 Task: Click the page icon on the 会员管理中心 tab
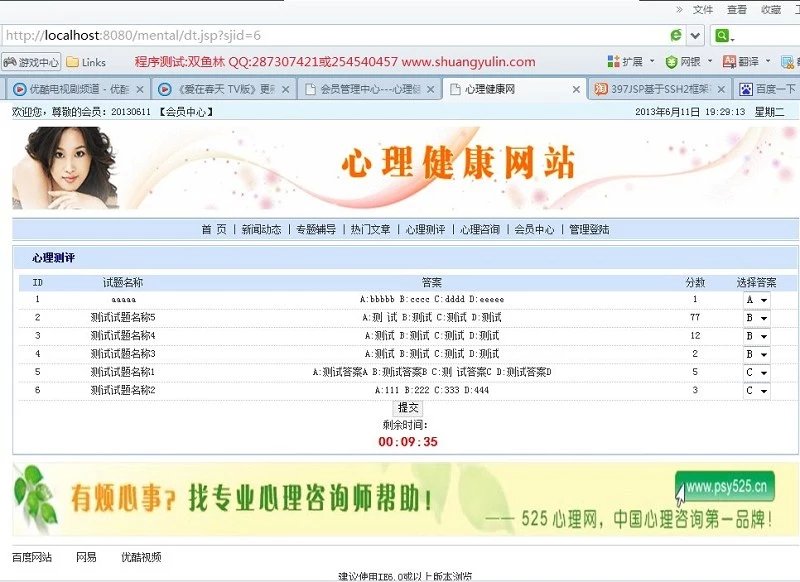click(x=310, y=89)
